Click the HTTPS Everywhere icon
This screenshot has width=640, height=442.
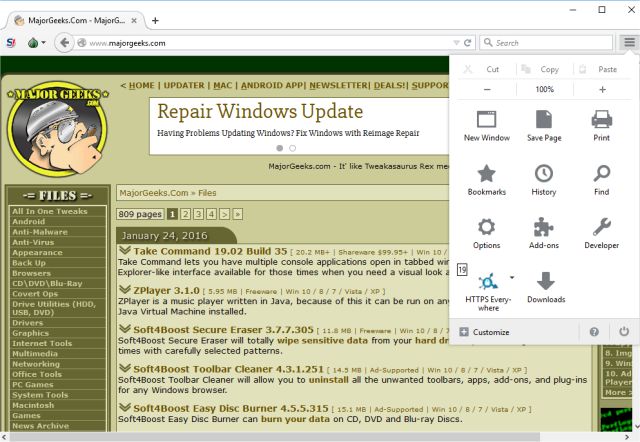click(x=488, y=282)
